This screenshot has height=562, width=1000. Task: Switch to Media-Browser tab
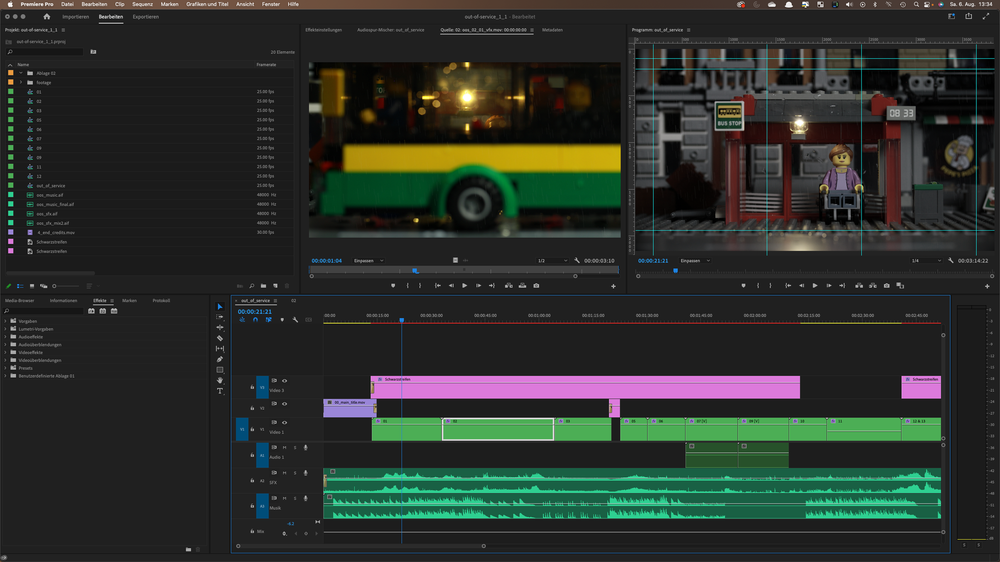20,300
